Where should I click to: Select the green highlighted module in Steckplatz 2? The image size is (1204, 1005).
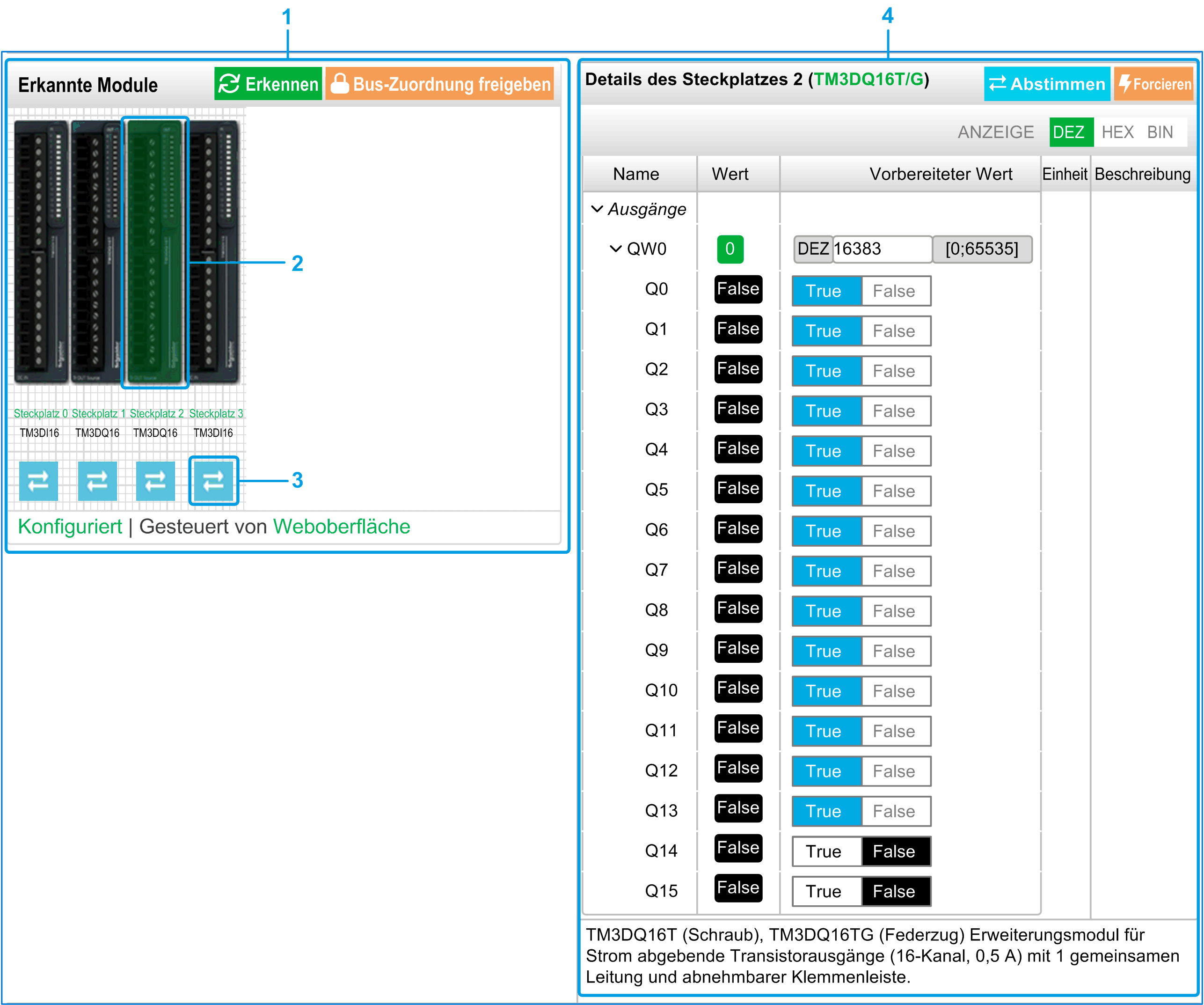point(155,252)
